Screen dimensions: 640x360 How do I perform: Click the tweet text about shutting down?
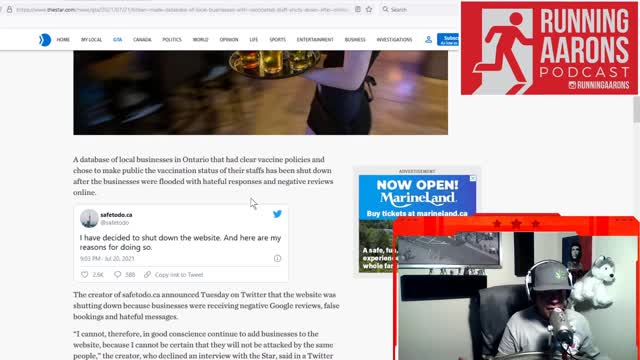[180, 242]
